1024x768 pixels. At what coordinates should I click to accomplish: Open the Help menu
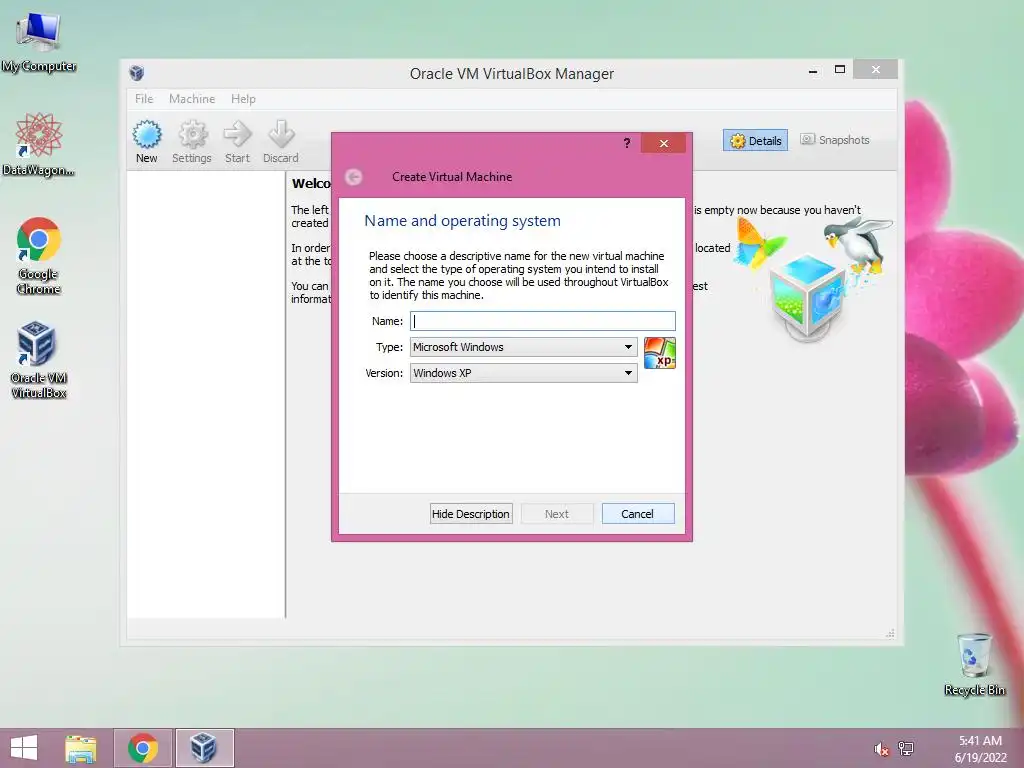[x=243, y=99]
